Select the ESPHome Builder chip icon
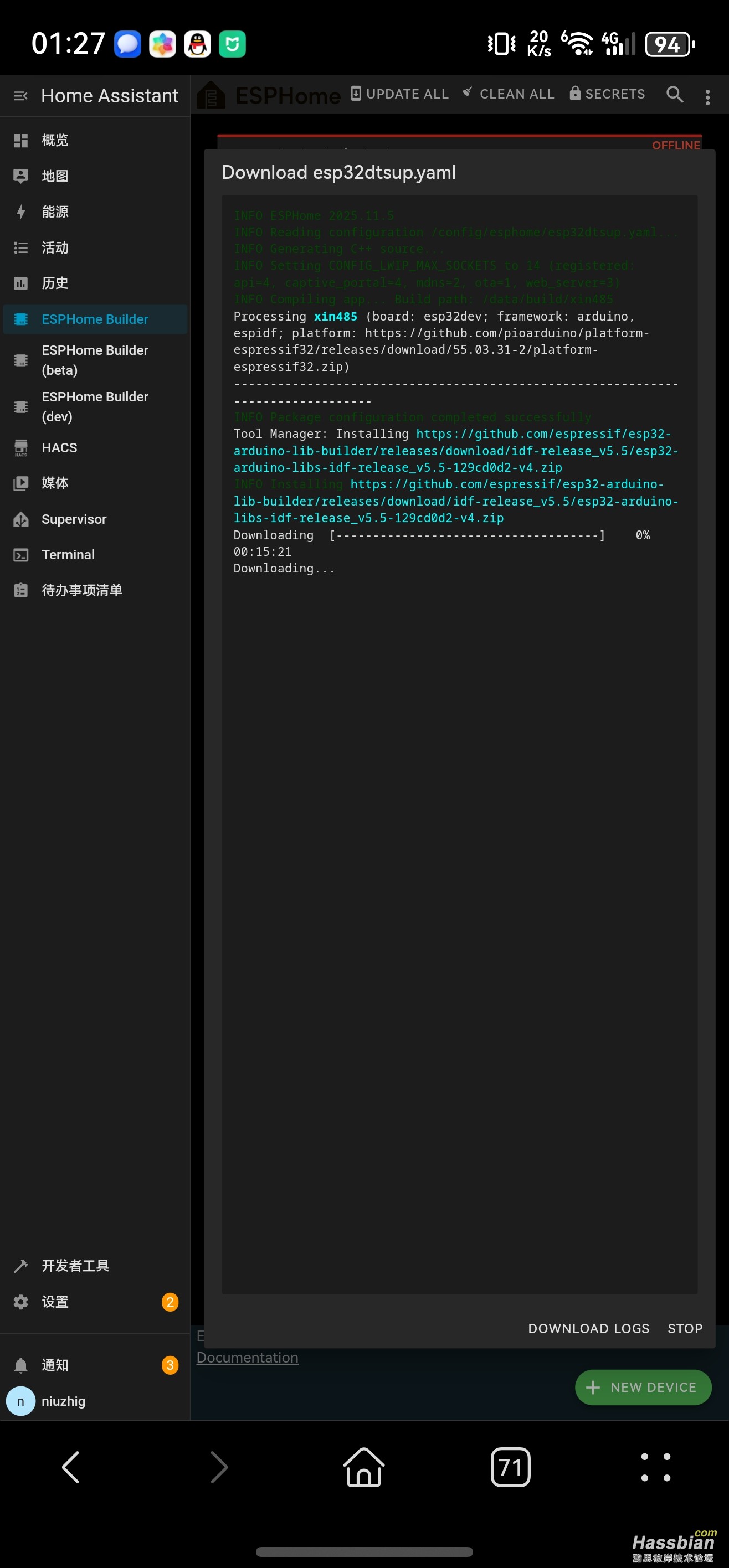 click(x=20, y=319)
